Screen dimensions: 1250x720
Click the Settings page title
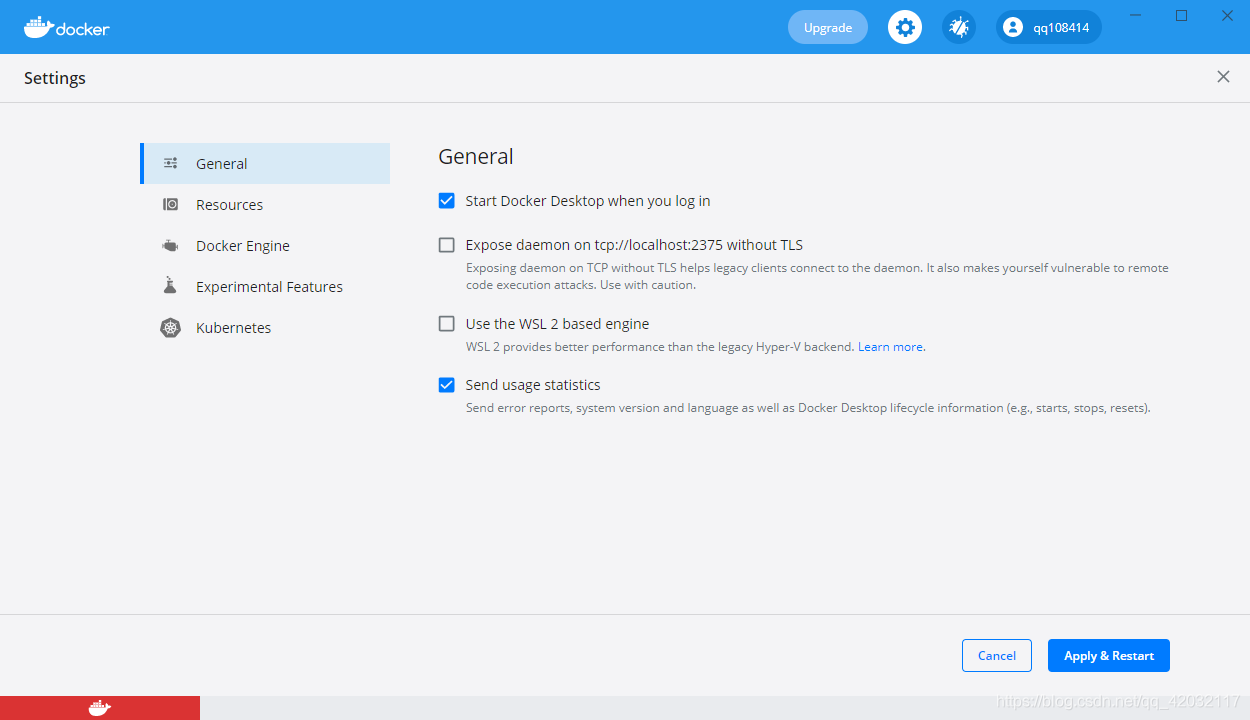pos(55,78)
